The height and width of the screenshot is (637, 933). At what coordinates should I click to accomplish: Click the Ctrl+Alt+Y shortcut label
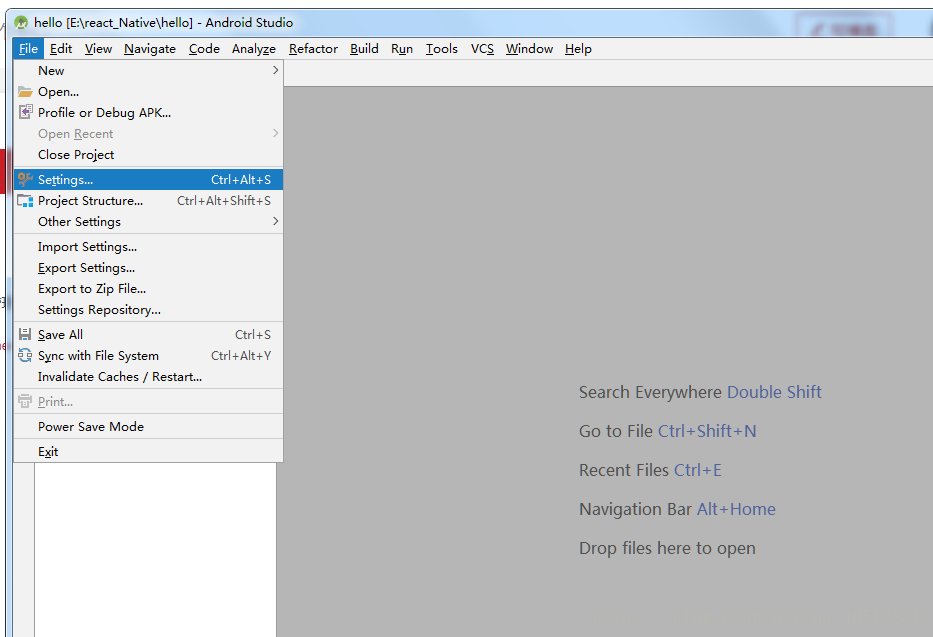[241, 356]
